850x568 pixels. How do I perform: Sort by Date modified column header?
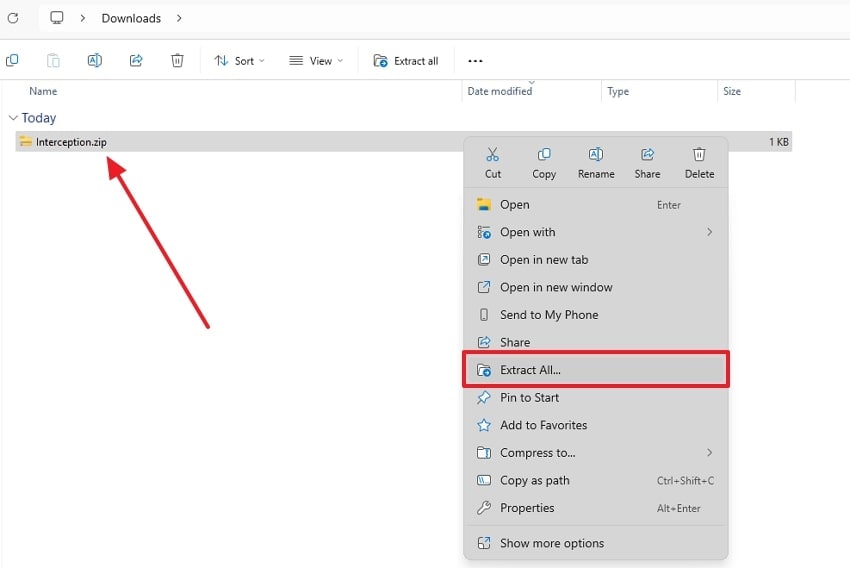point(500,91)
